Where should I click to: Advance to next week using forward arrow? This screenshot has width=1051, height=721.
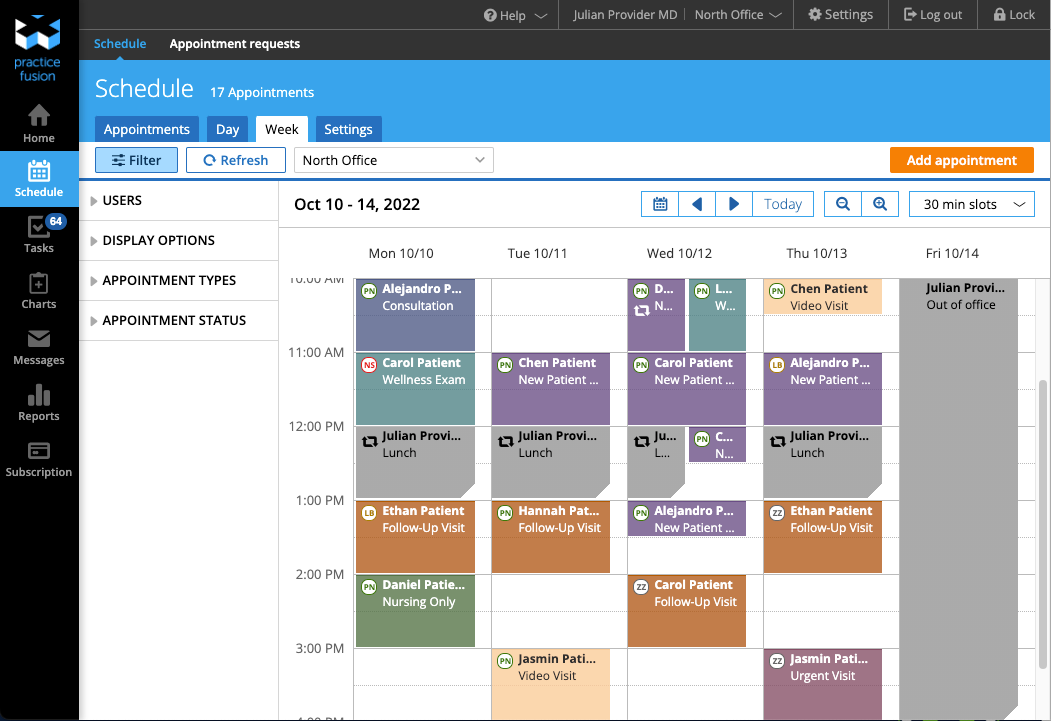(x=734, y=203)
